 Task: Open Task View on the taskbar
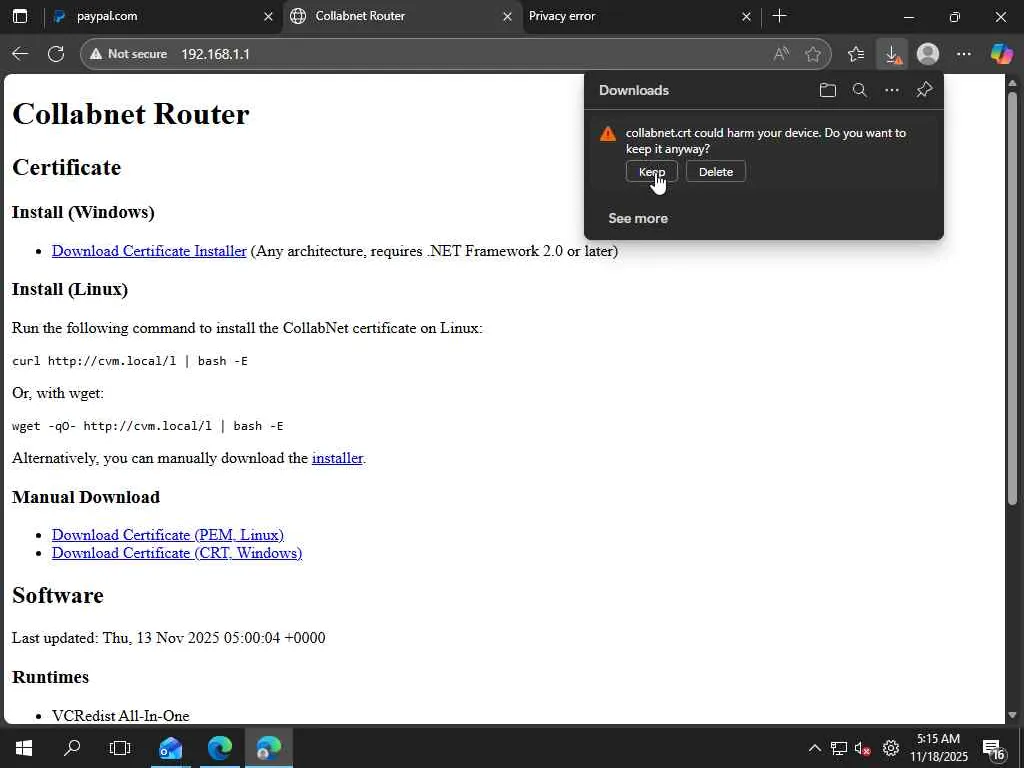point(120,748)
